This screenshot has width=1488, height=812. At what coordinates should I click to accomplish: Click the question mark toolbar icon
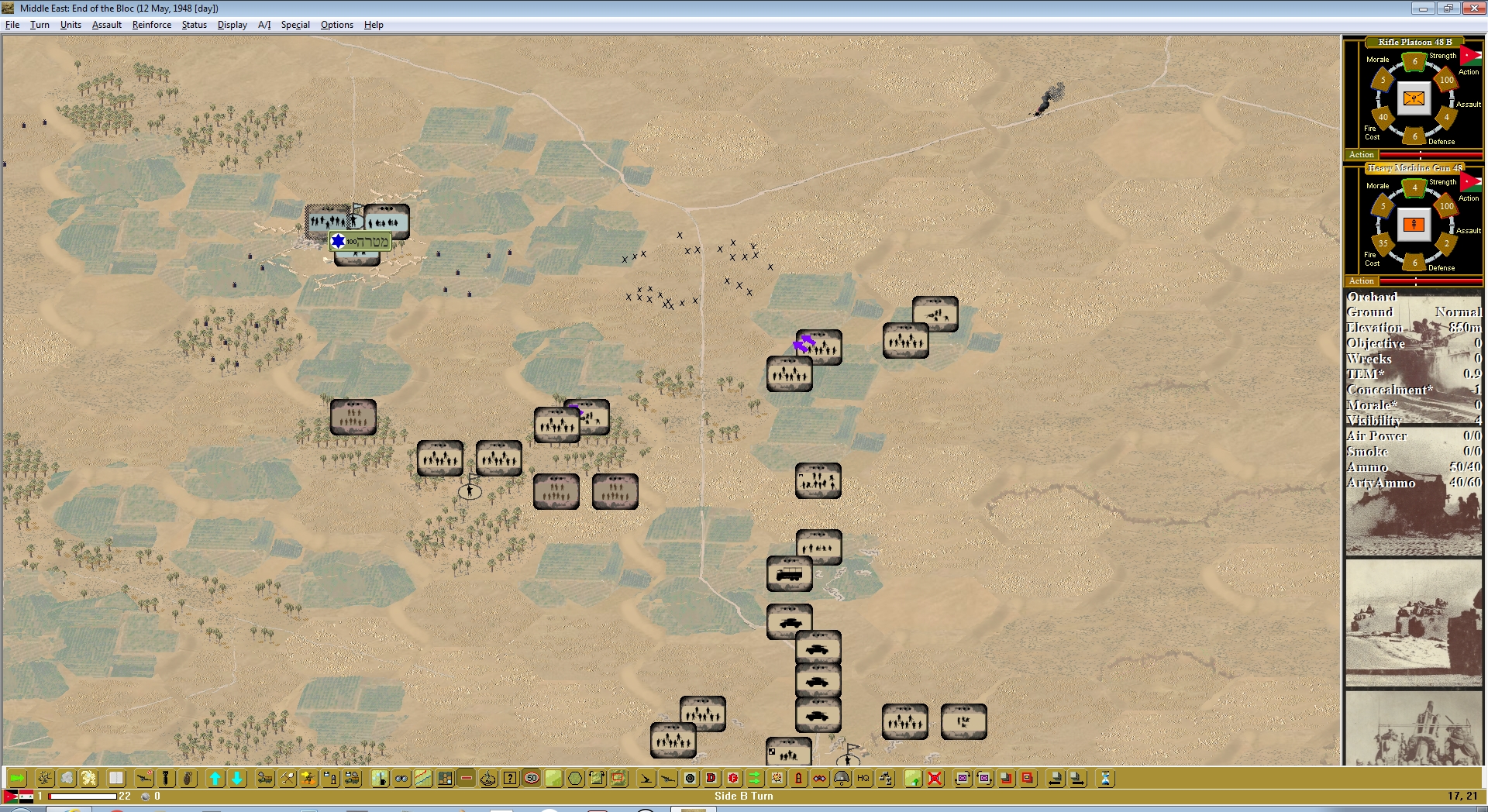[x=510, y=778]
